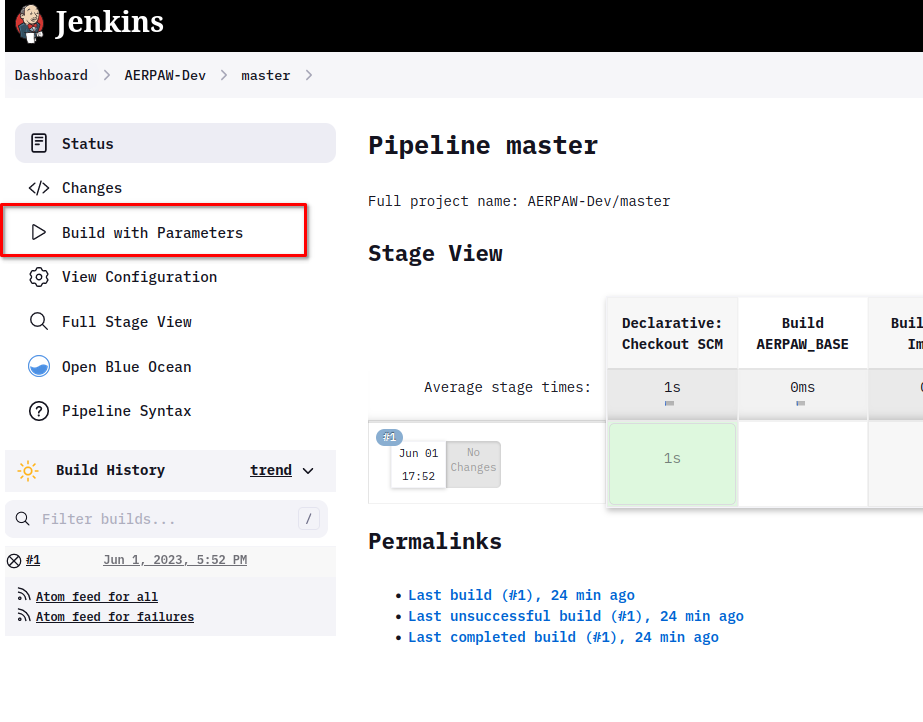The height and width of the screenshot is (722, 923).
Task: Click the slash shortcut hint badge
Action: click(x=308, y=518)
